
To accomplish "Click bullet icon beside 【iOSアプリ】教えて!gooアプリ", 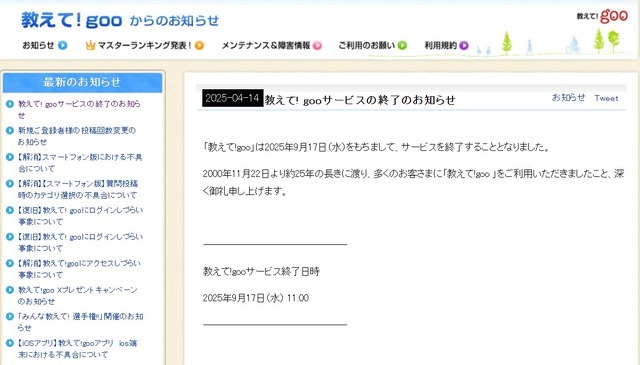I will coord(10,343).
